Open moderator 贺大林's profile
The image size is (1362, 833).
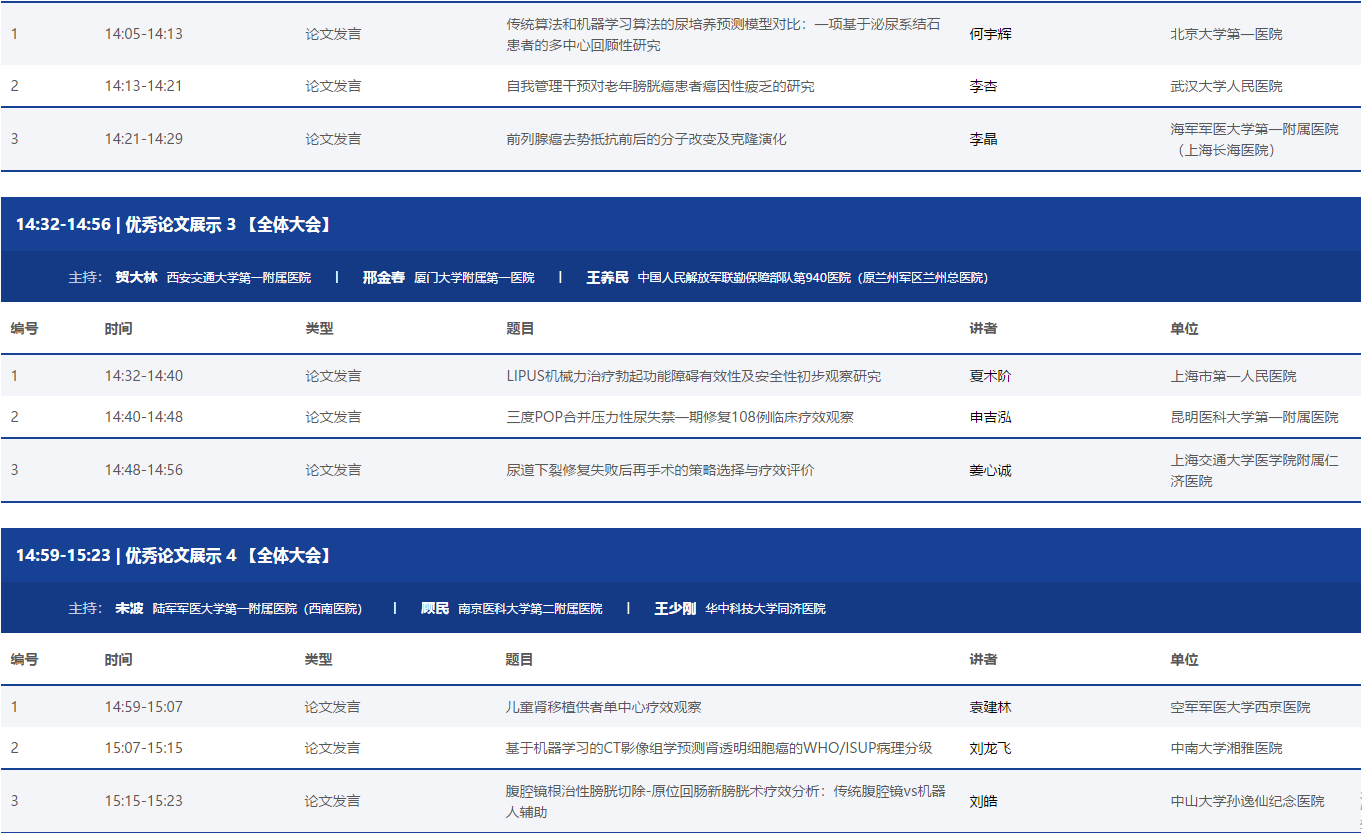(136, 278)
